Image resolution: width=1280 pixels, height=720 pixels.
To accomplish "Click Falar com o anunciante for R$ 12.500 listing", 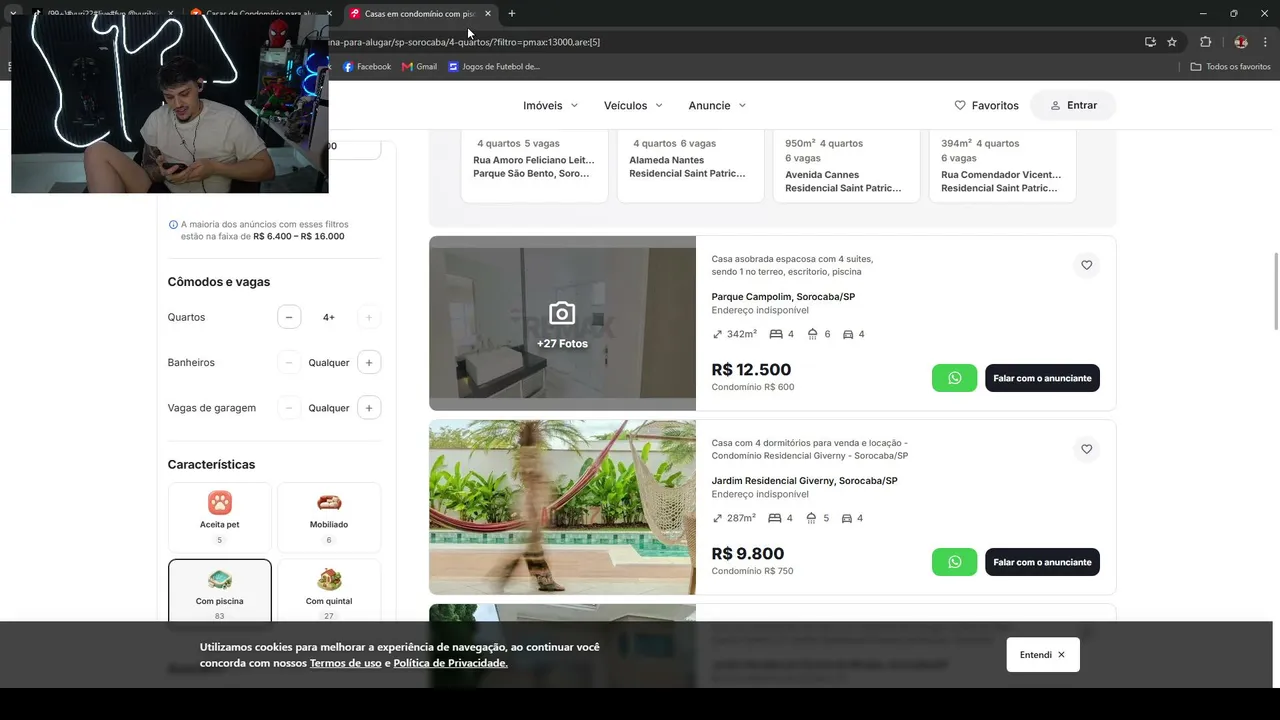I will [x=1042, y=378].
